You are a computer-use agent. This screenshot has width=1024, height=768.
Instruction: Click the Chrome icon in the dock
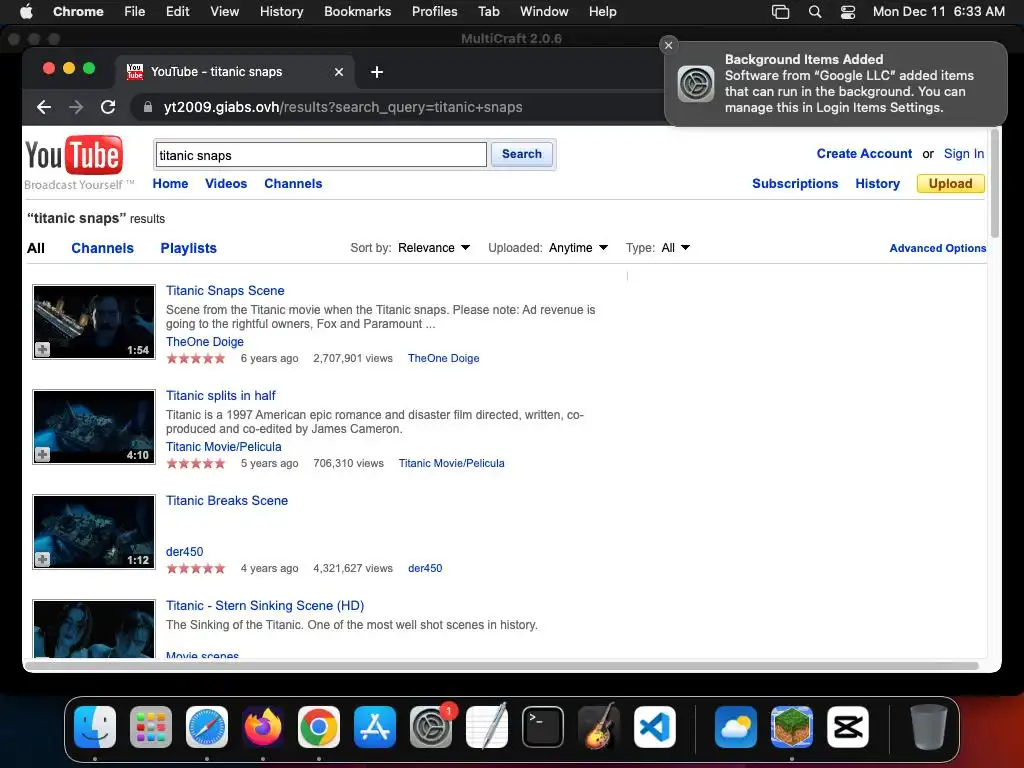(319, 727)
